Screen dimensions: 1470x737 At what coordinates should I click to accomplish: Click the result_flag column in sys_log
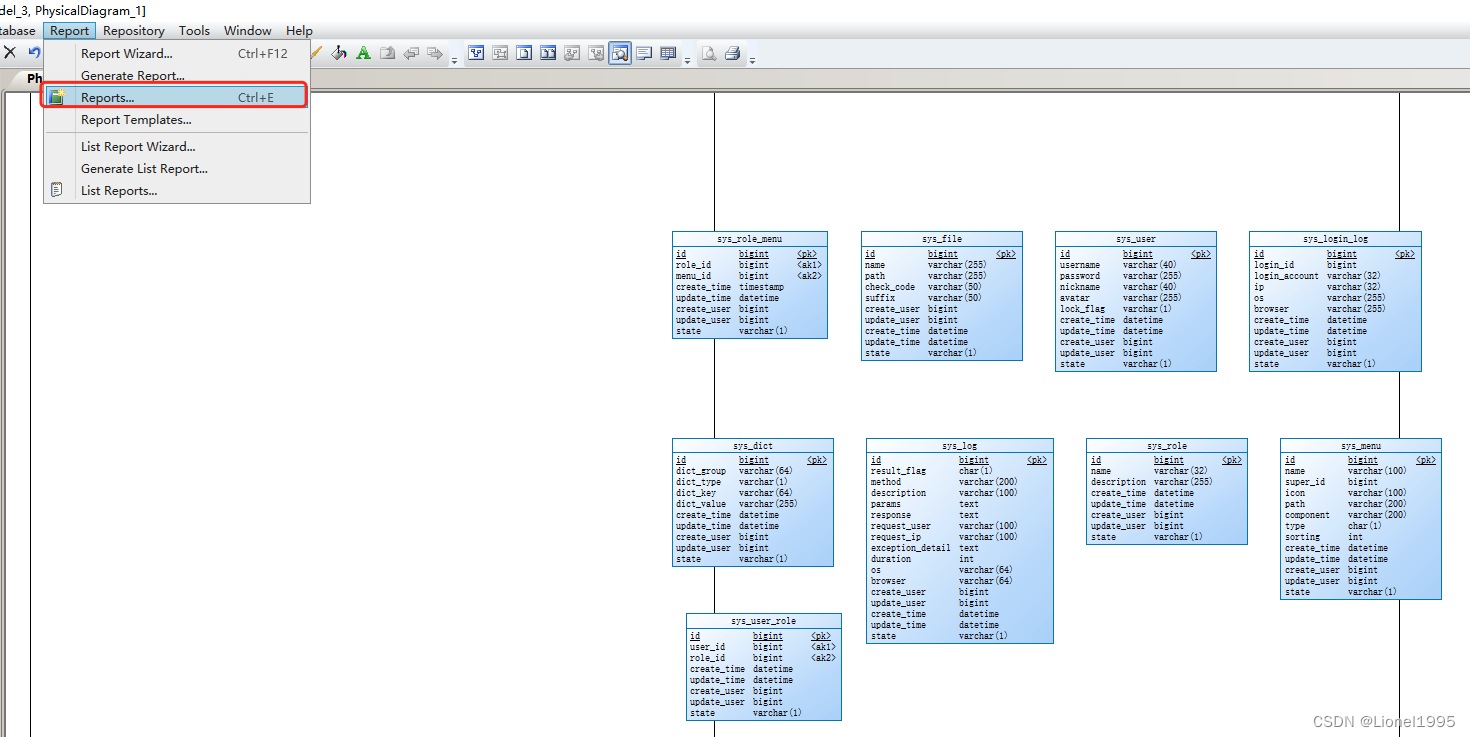[x=898, y=471]
